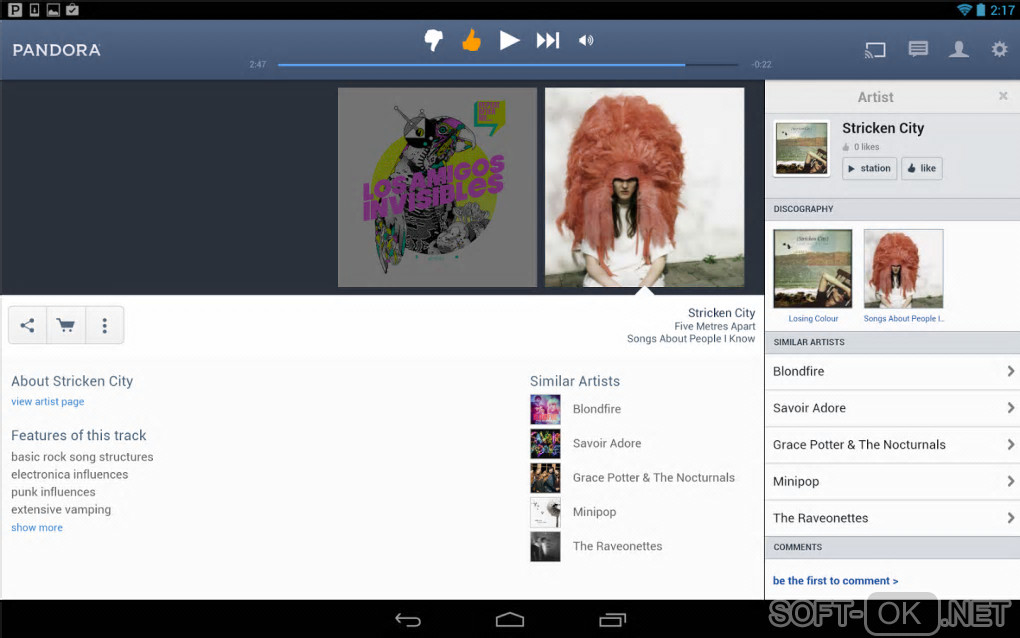
Task: Create a Stricken City station
Action: pyautogui.click(x=869, y=168)
